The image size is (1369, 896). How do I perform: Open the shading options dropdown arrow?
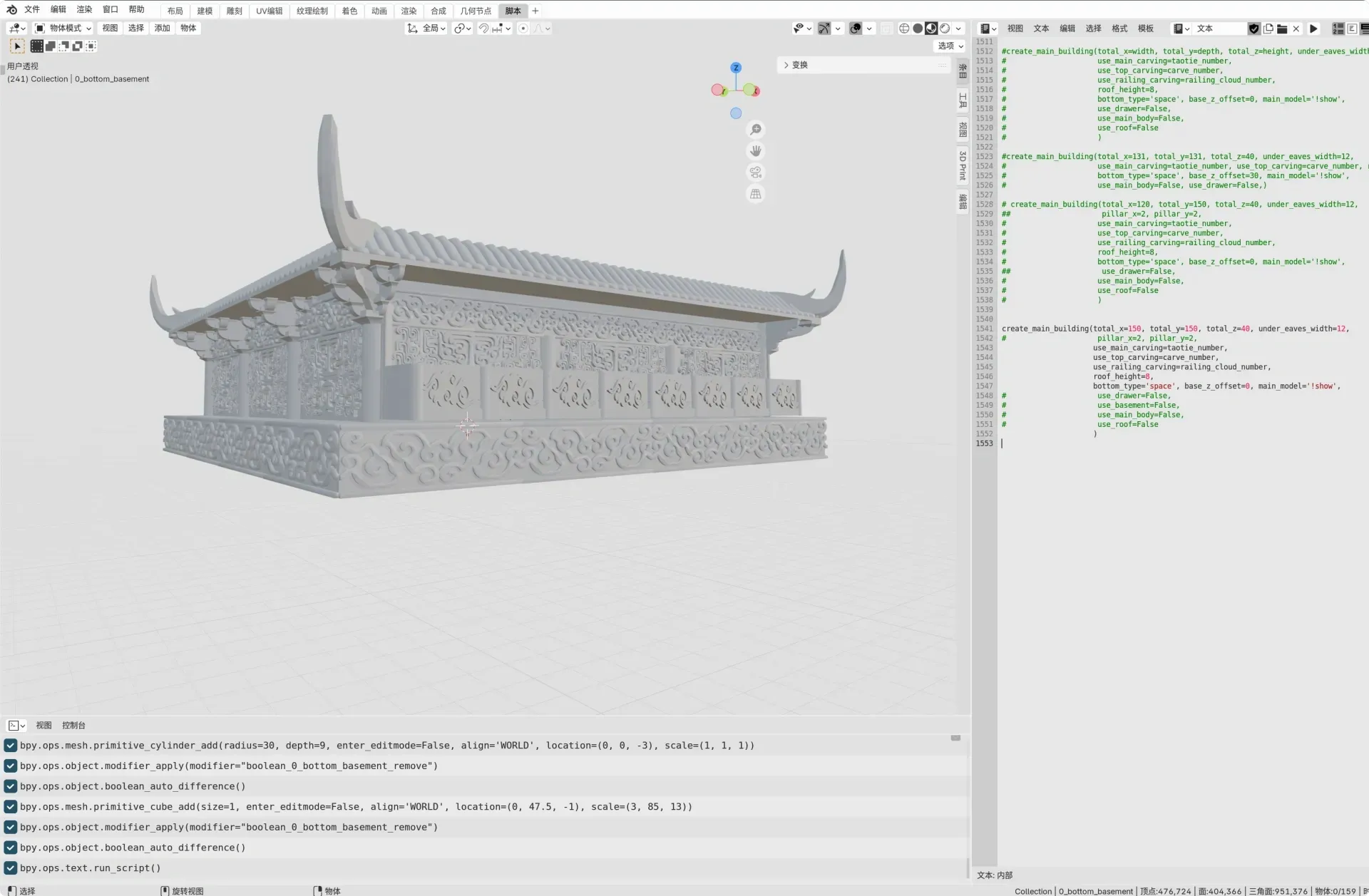point(958,29)
